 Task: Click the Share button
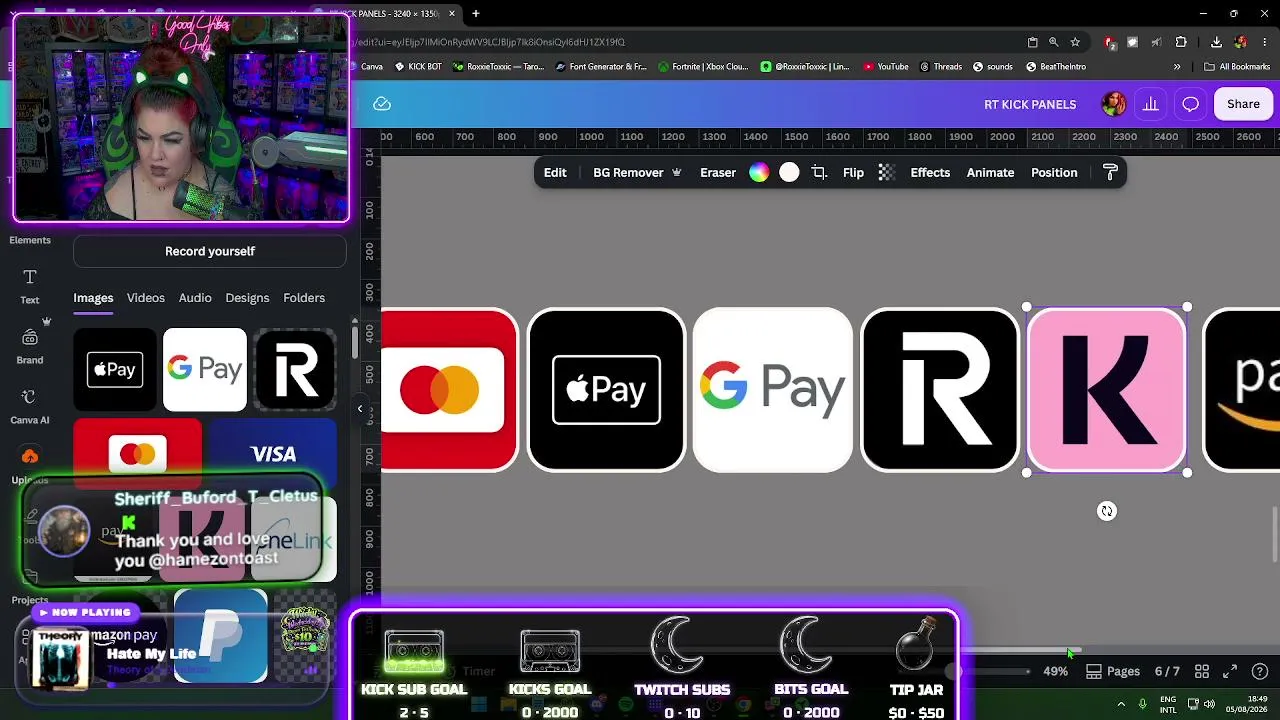click(1243, 104)
